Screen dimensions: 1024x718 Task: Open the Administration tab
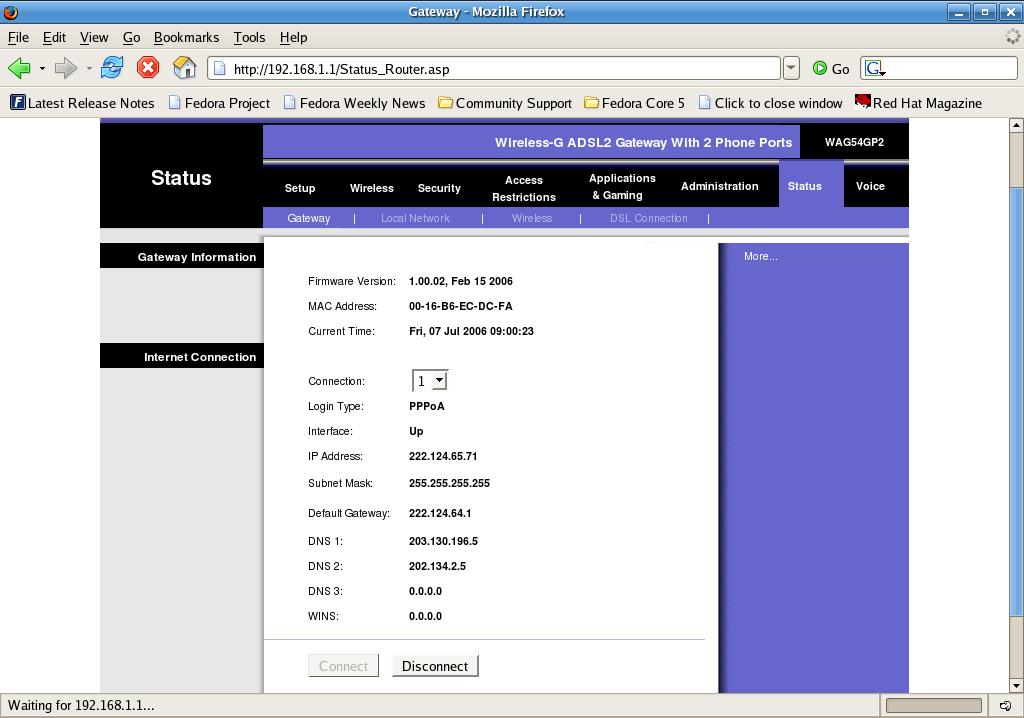(x=719, y=187)
